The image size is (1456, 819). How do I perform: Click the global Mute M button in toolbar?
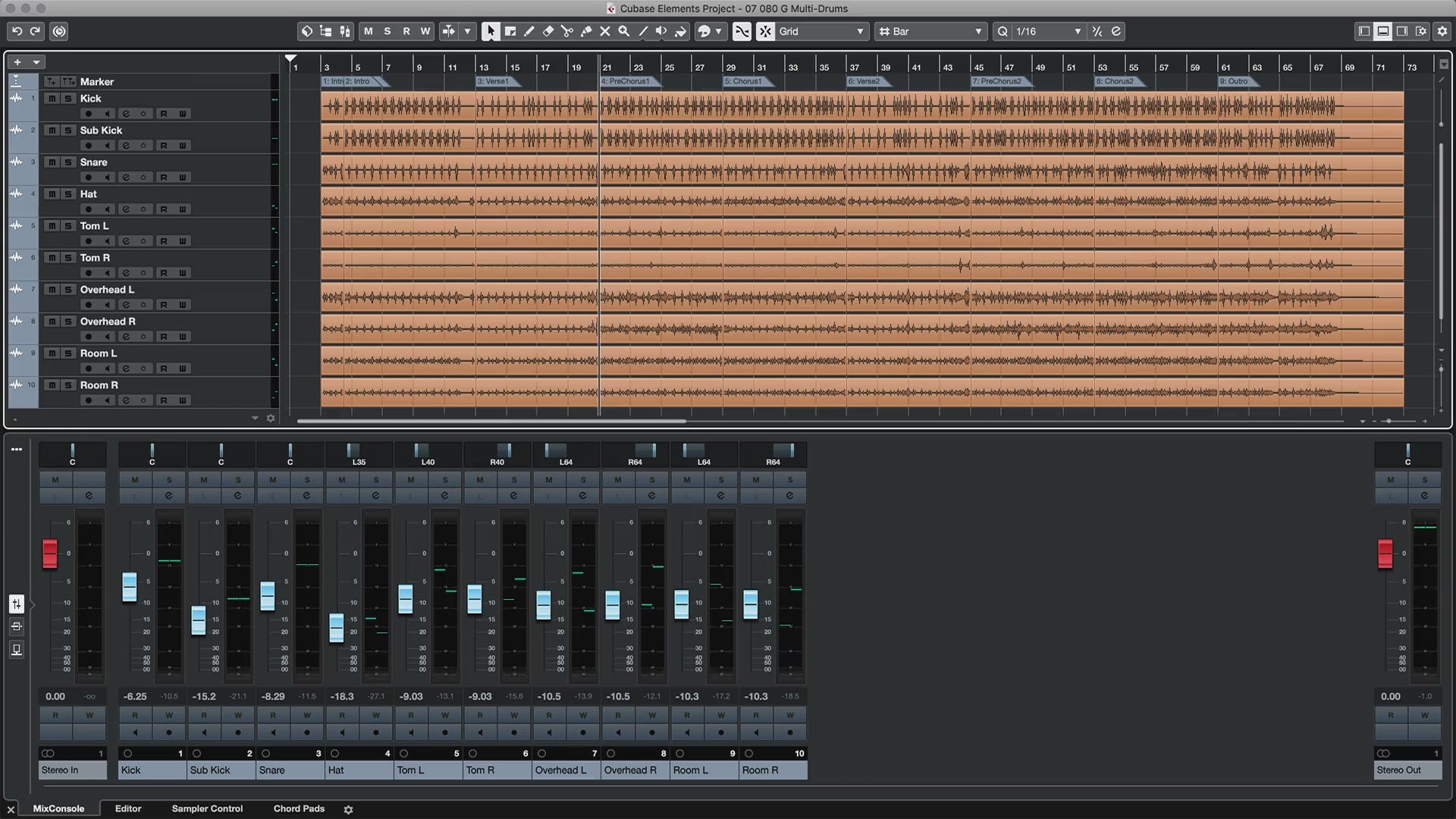click(x=369, y=31)
